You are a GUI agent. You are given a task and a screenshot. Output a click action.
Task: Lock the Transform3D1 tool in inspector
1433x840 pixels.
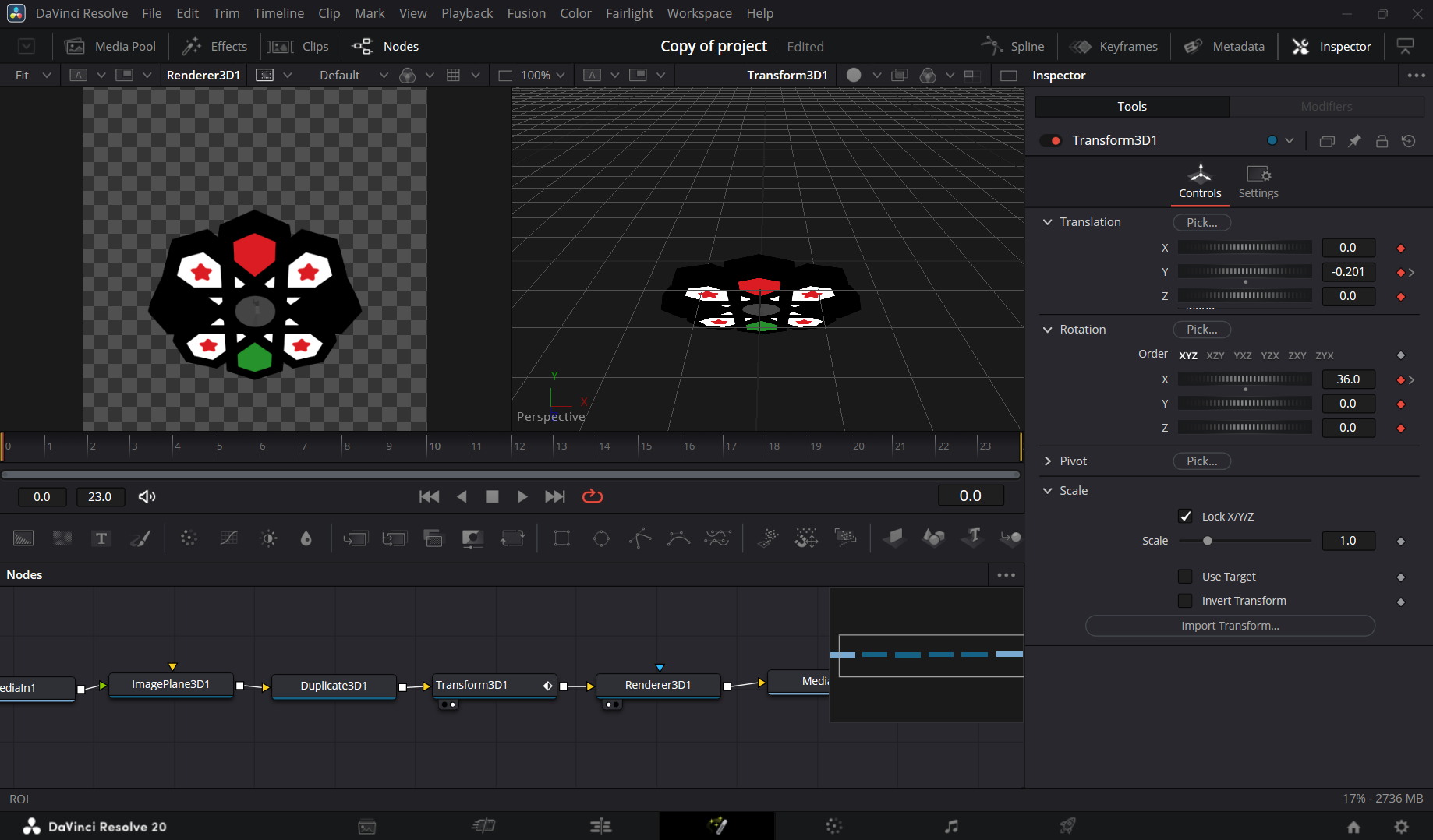coord(1382,141)
